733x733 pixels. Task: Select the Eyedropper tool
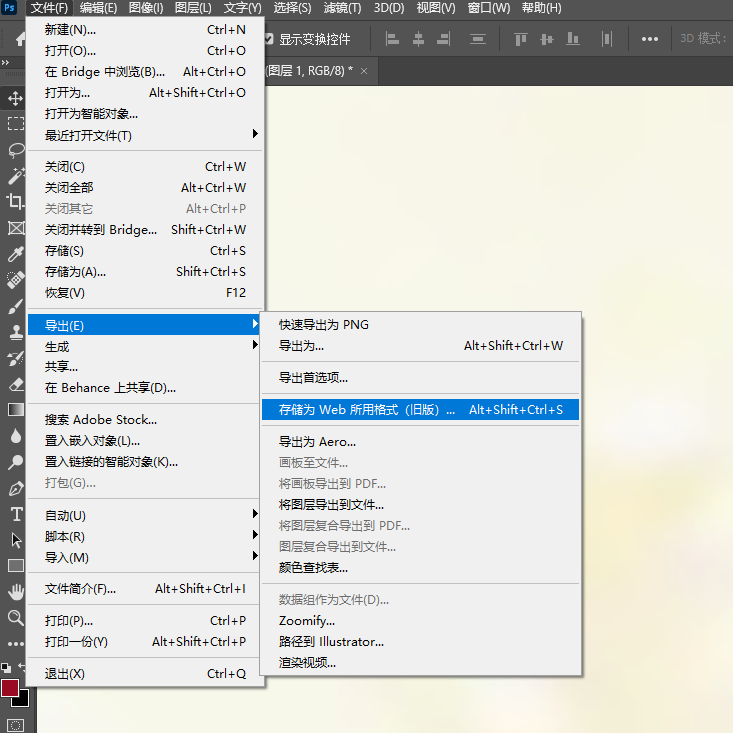[15, 254]
